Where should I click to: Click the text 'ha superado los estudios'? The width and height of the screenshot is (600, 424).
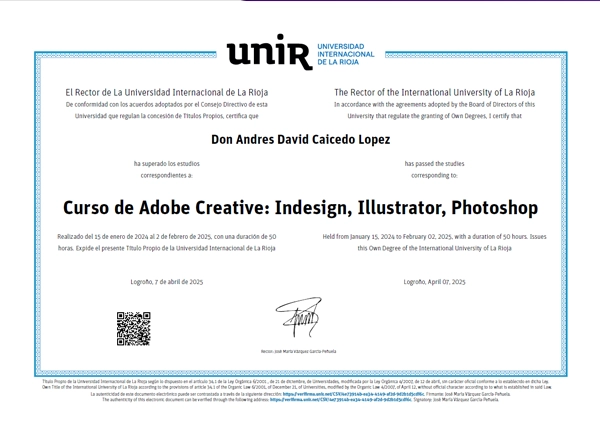point(166,164)
